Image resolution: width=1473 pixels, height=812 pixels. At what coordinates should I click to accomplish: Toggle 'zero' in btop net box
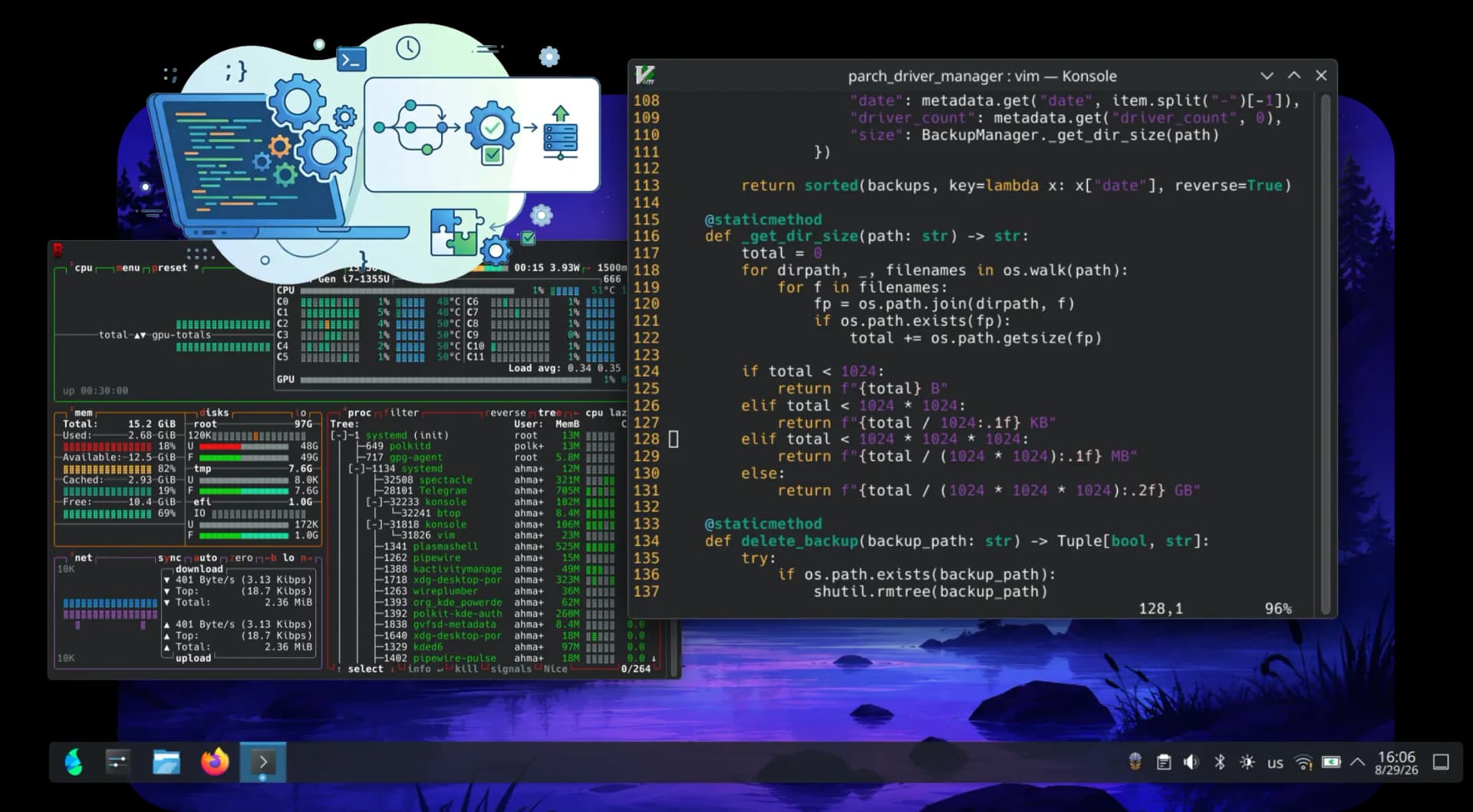(x=241, y=557)
